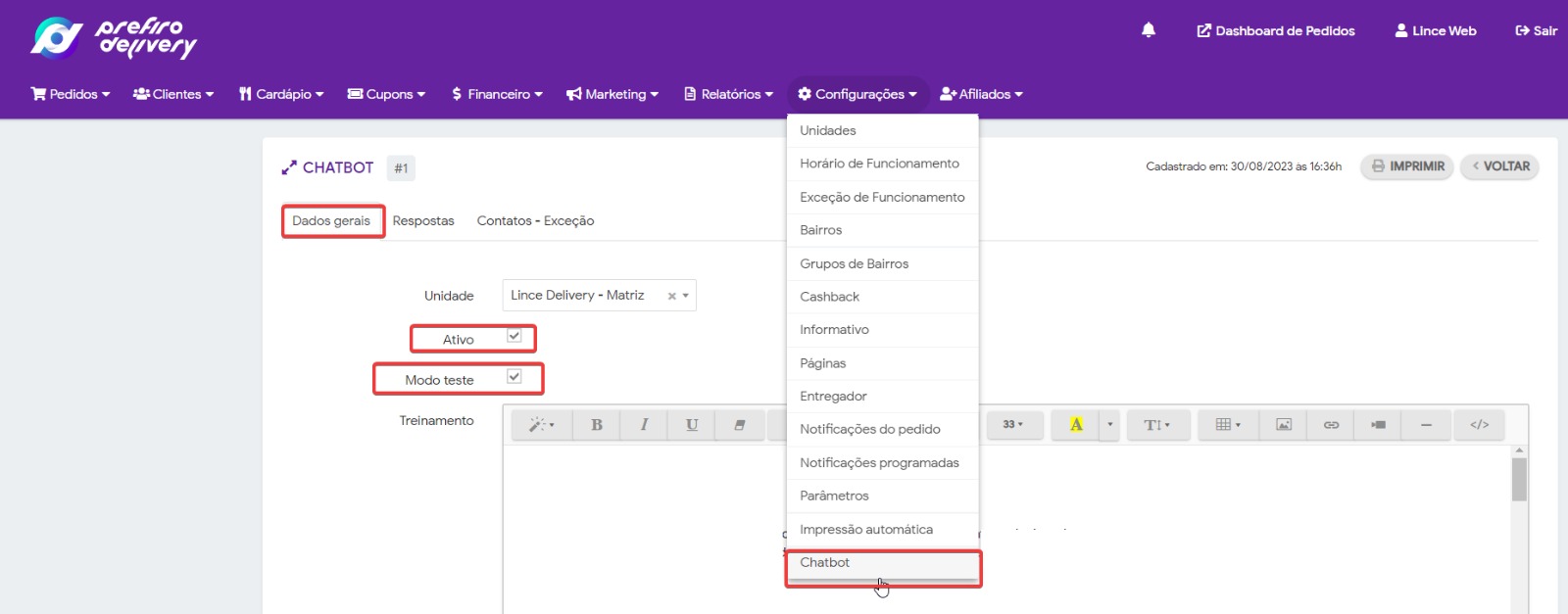Insert a picture using image icon
Image resolution: width=1568 pixels, height=614 pixels.
pos(1283,425)
